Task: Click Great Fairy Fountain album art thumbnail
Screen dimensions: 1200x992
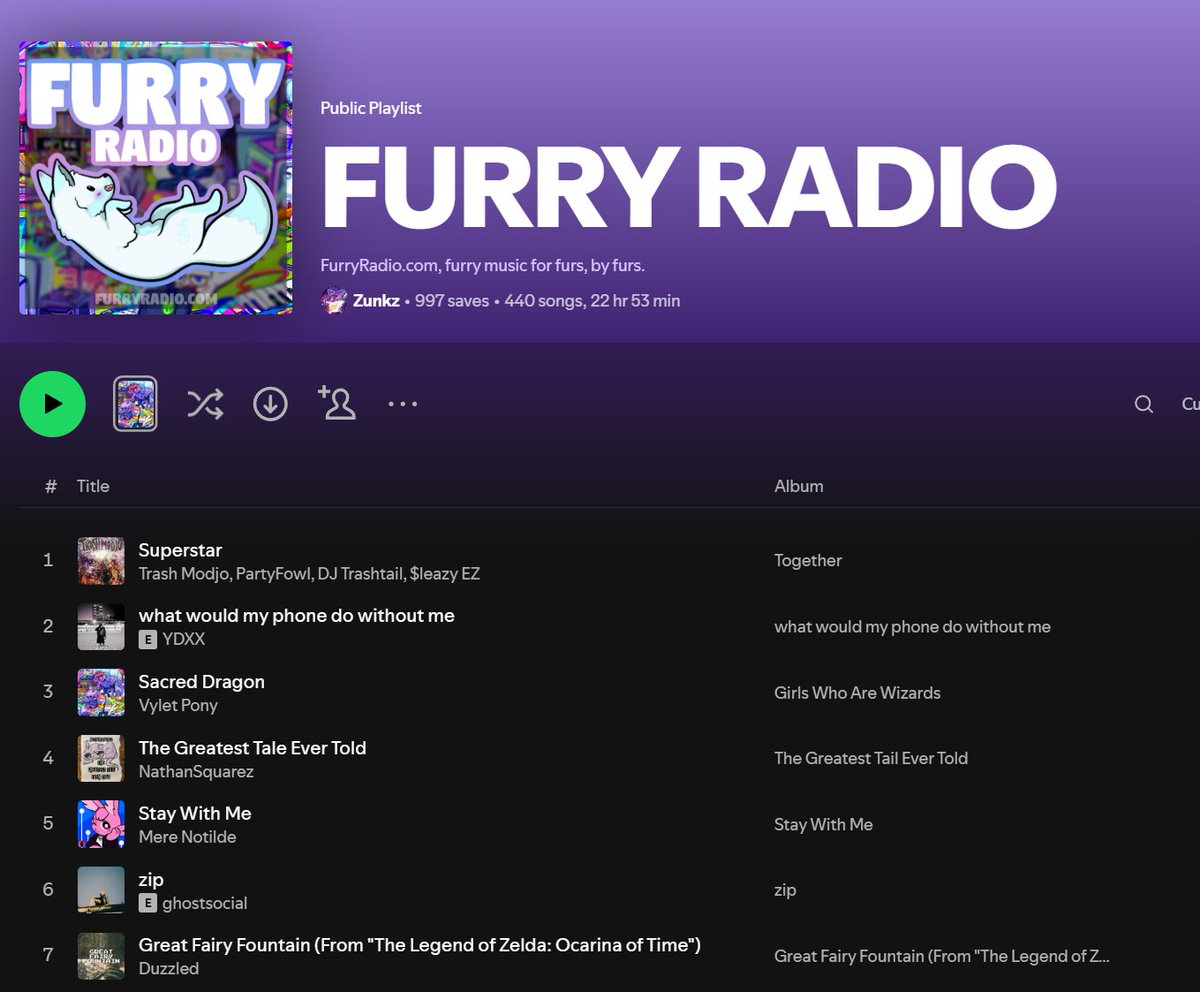Action: coord(101,956)
